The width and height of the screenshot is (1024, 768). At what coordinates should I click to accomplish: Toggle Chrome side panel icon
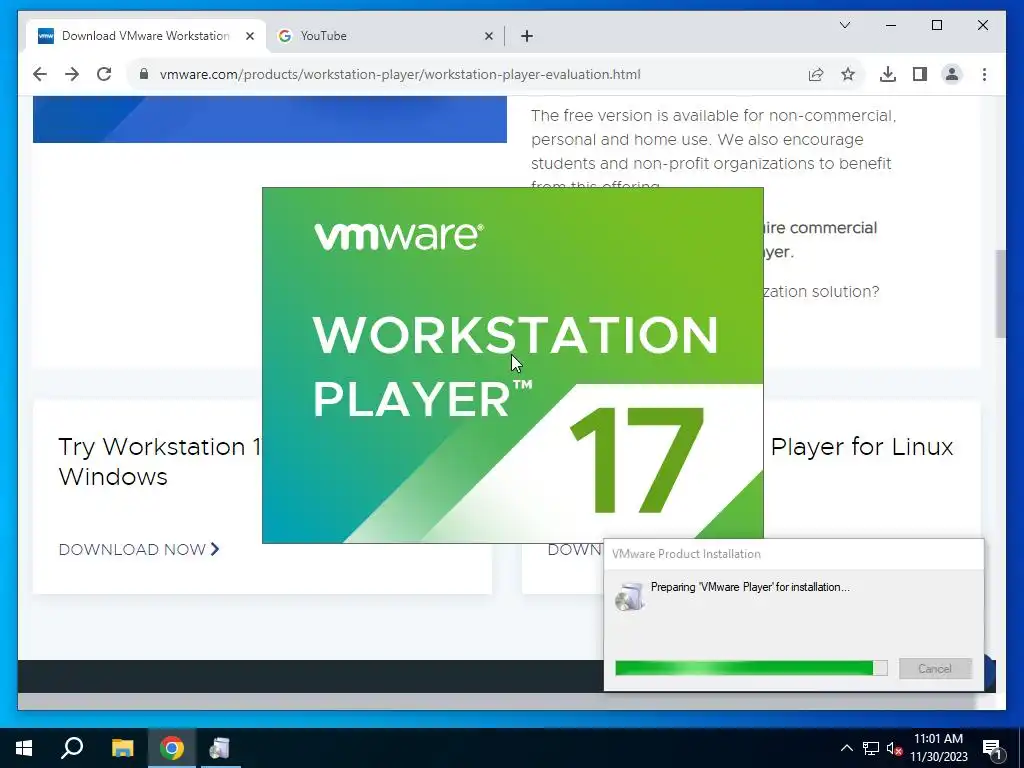[920, 74]
